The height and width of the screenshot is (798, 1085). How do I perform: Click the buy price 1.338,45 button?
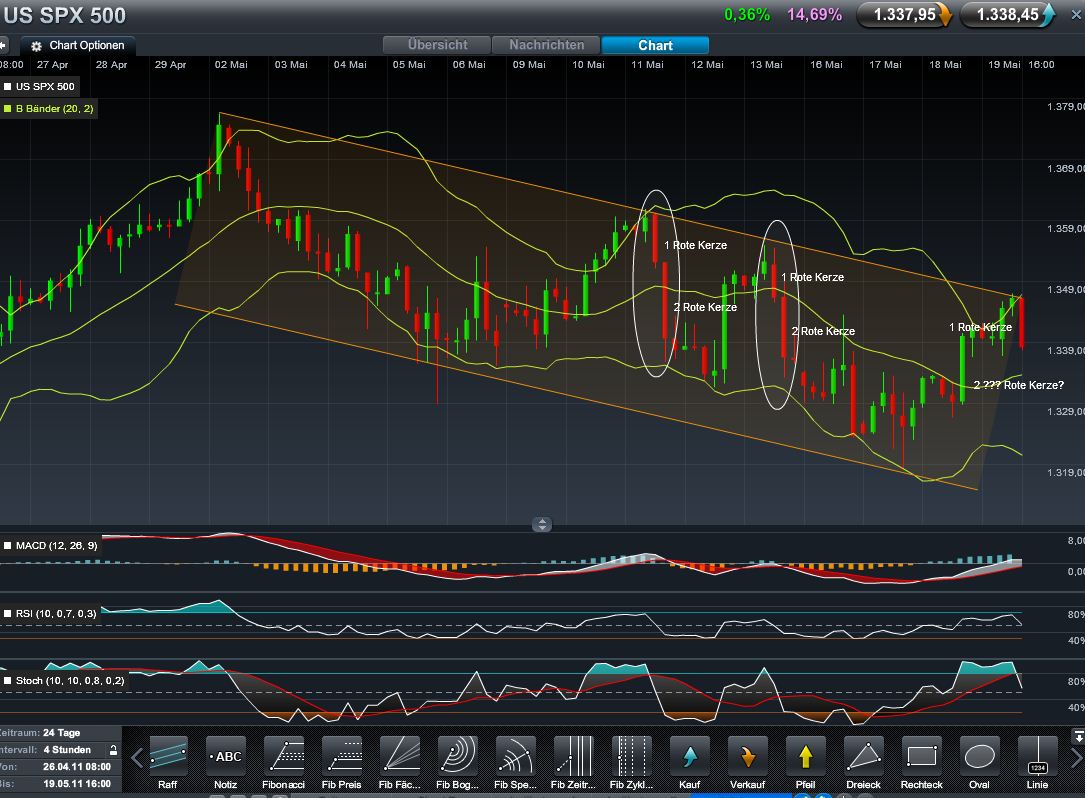pos(1008,15)
